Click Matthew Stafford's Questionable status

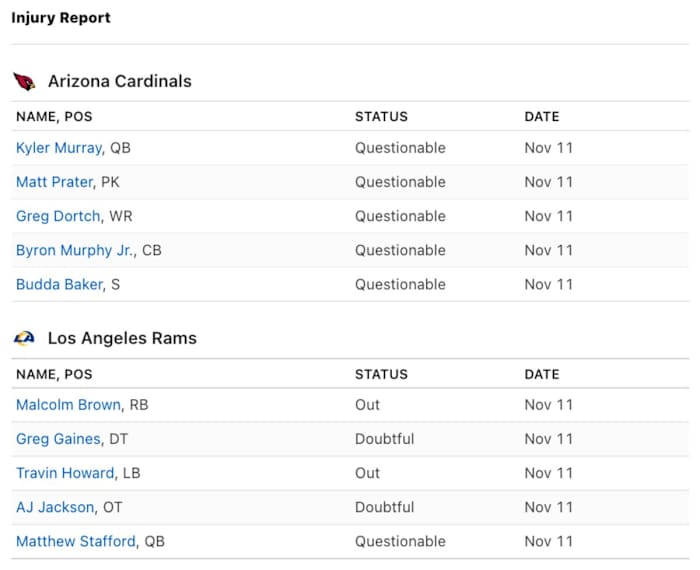[400, 541]
